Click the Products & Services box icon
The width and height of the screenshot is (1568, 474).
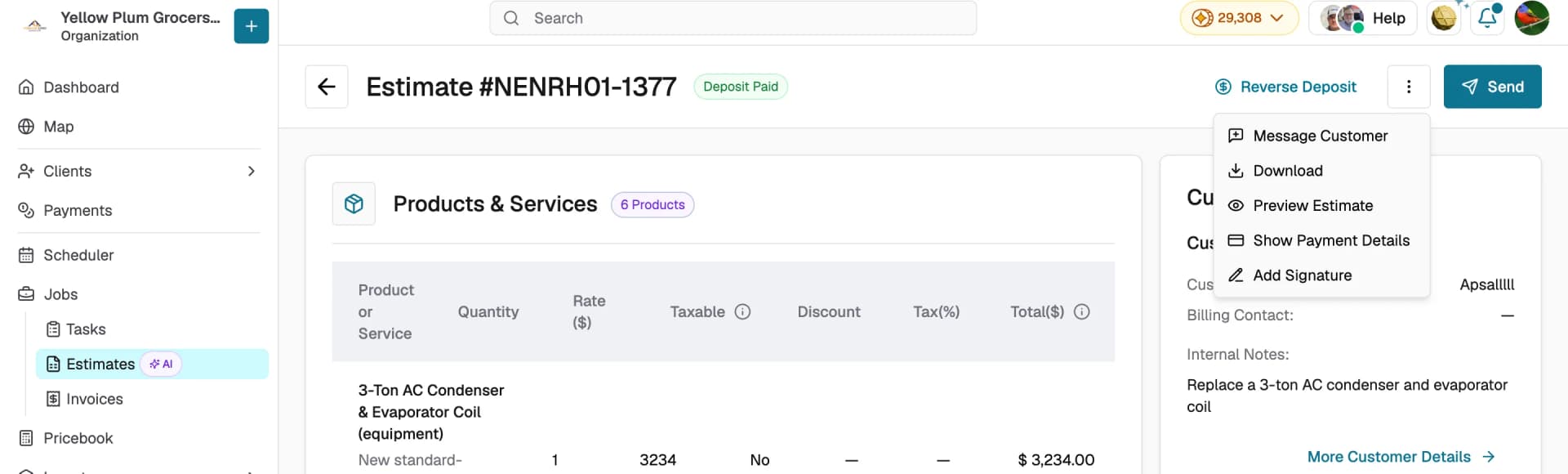(354, 203)
